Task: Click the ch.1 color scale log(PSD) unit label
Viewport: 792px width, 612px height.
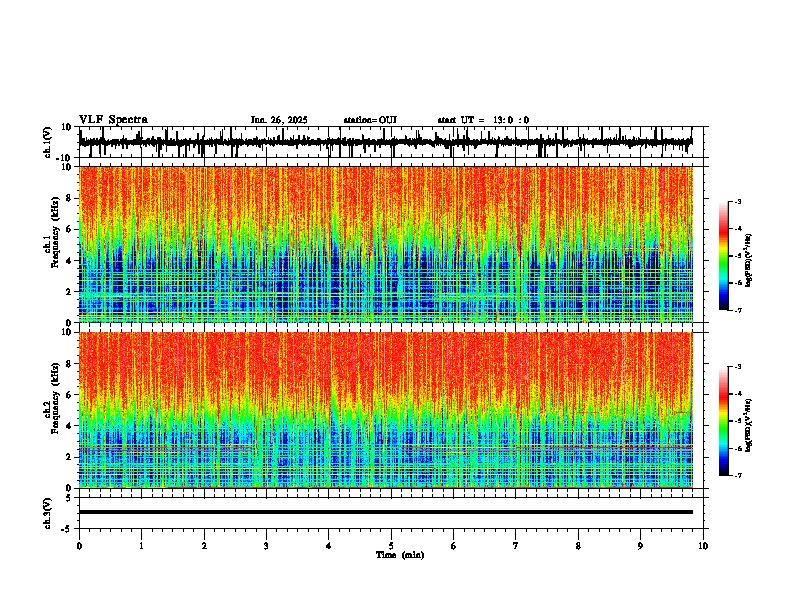Action: click(x=749, y=260)
